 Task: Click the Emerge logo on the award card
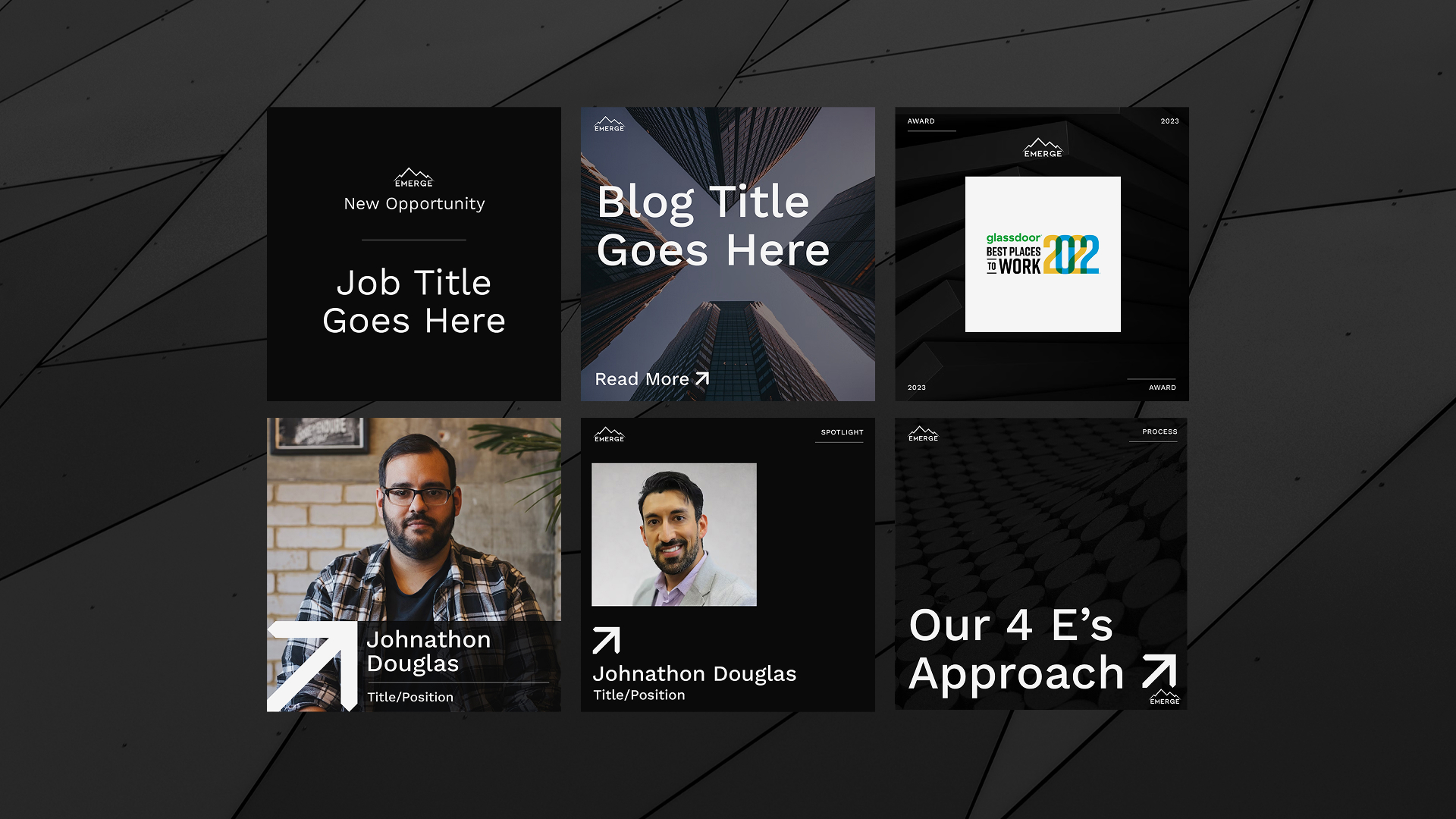coord(1043,148)
